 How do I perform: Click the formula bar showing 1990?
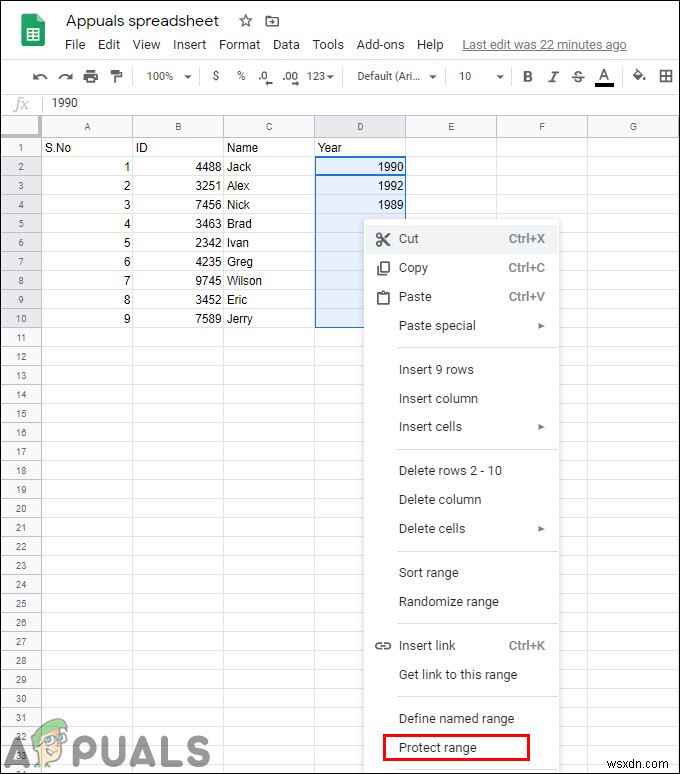tap(360, 104)
